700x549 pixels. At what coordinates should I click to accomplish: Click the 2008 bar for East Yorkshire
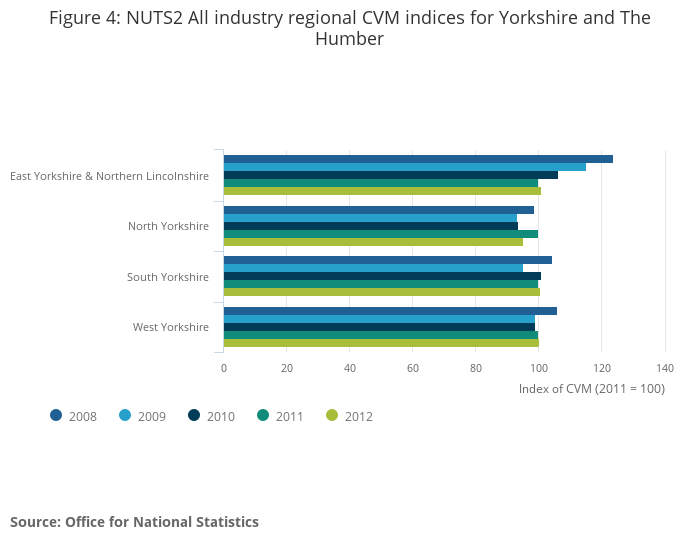pos(417,159)
